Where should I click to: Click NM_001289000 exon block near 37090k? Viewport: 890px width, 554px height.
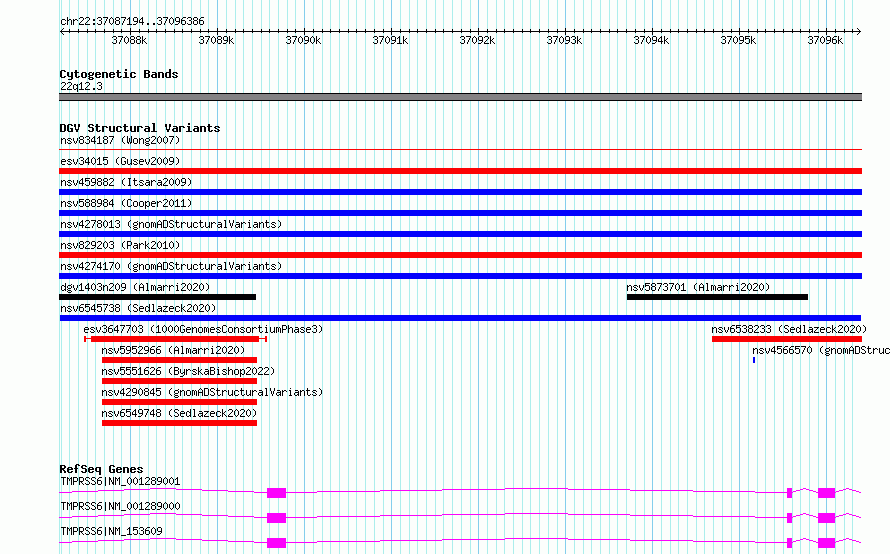point(276,518)
